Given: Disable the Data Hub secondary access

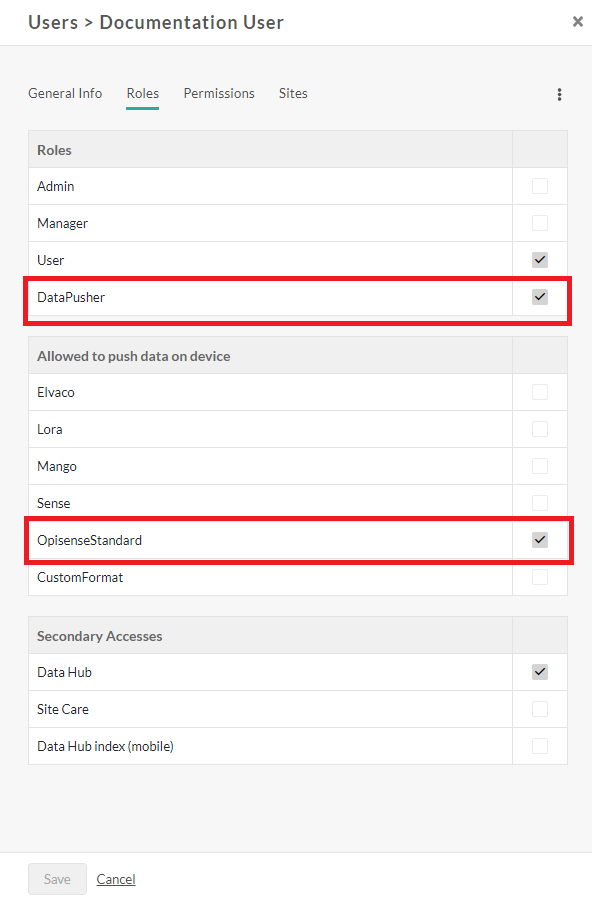Looking at the screenshot, I should point(539,671).
